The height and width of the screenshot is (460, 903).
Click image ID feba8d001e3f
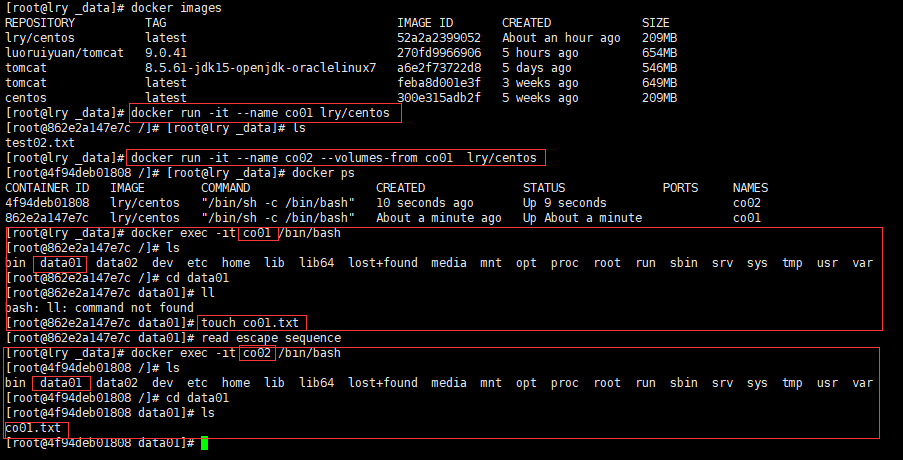[439, 83]
